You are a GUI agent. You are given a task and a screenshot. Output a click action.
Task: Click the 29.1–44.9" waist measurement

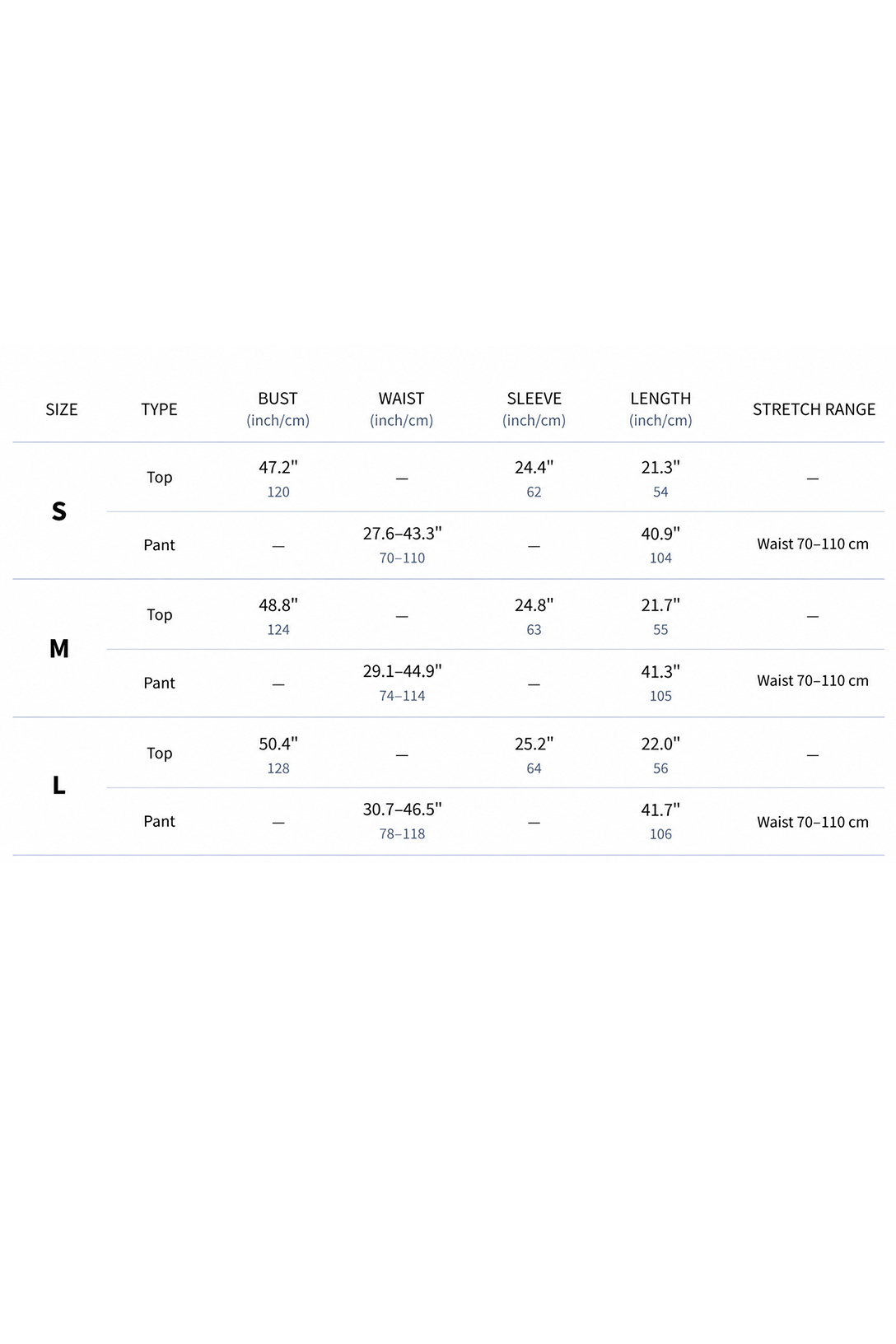point(402,671)
